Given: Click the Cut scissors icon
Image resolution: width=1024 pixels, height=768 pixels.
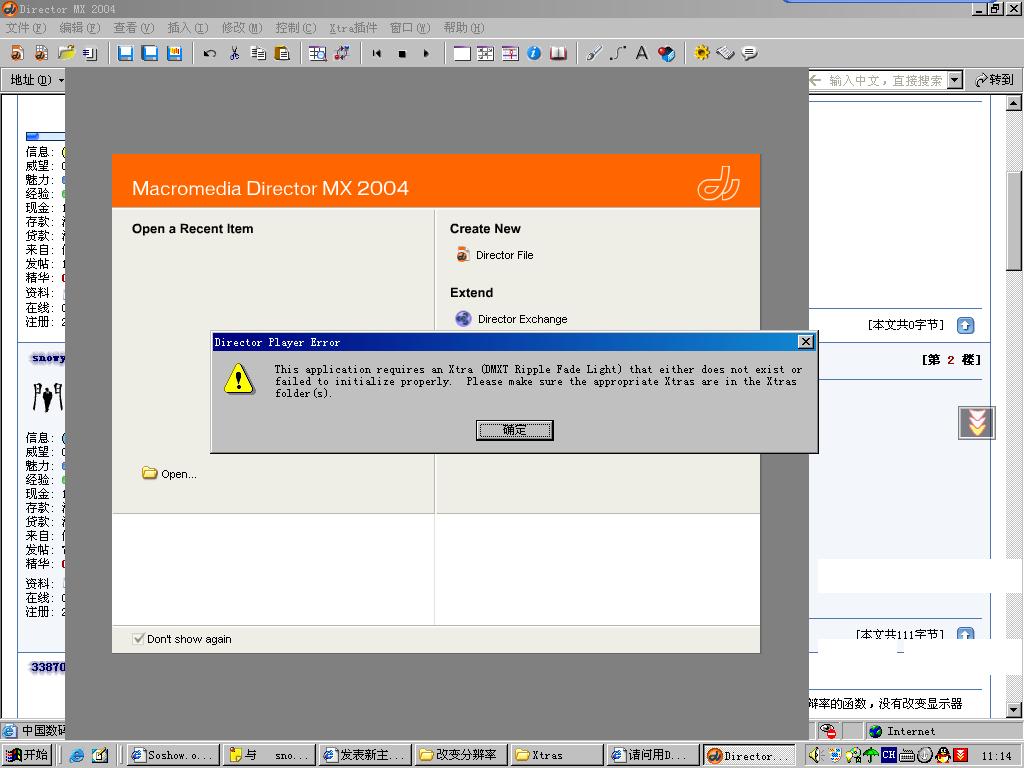Looking at the screenshot, I should pyautogui.click(x=234, y=54).
